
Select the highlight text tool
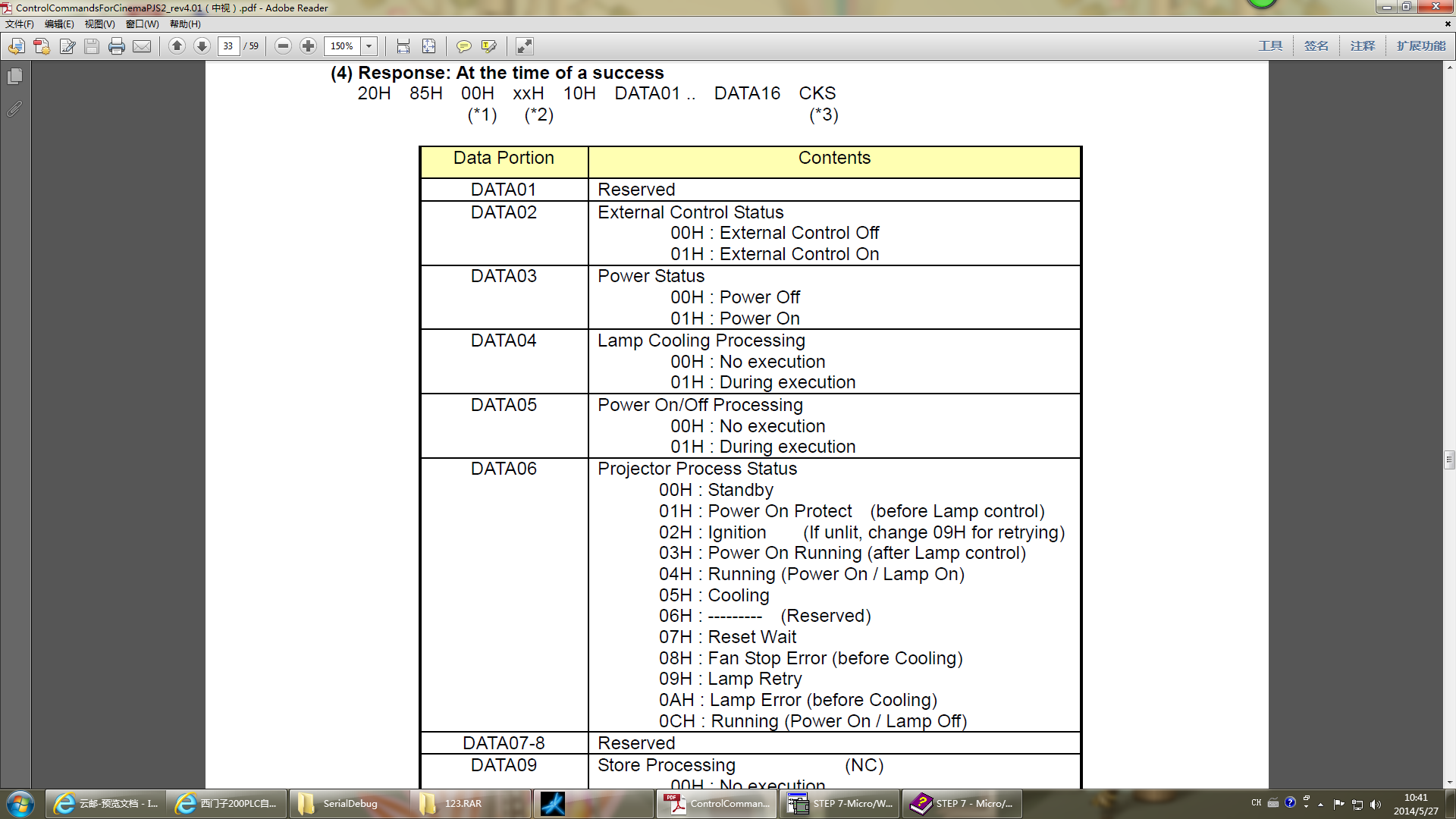tap(489, 46)
